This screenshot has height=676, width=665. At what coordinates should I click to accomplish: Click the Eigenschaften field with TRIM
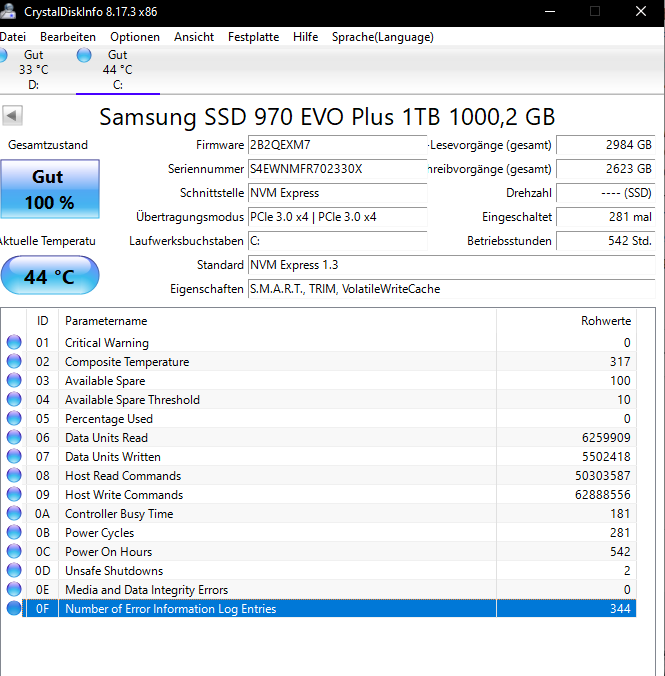click(x=452, y=289)
